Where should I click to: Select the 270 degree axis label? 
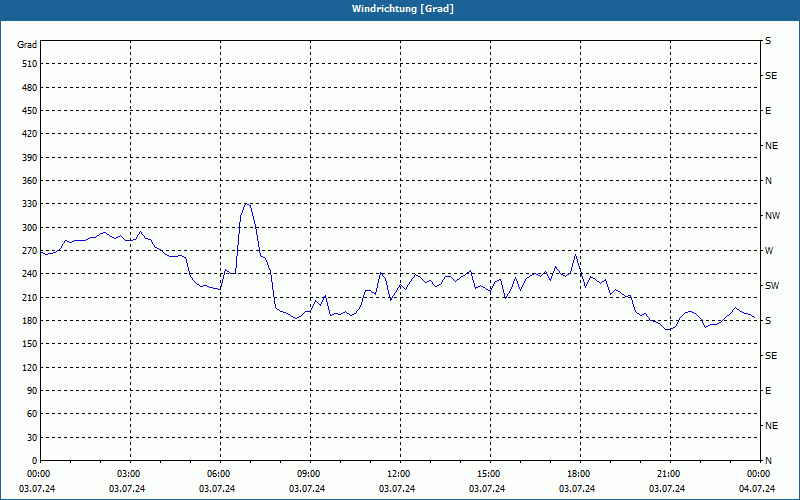[30, 251]
